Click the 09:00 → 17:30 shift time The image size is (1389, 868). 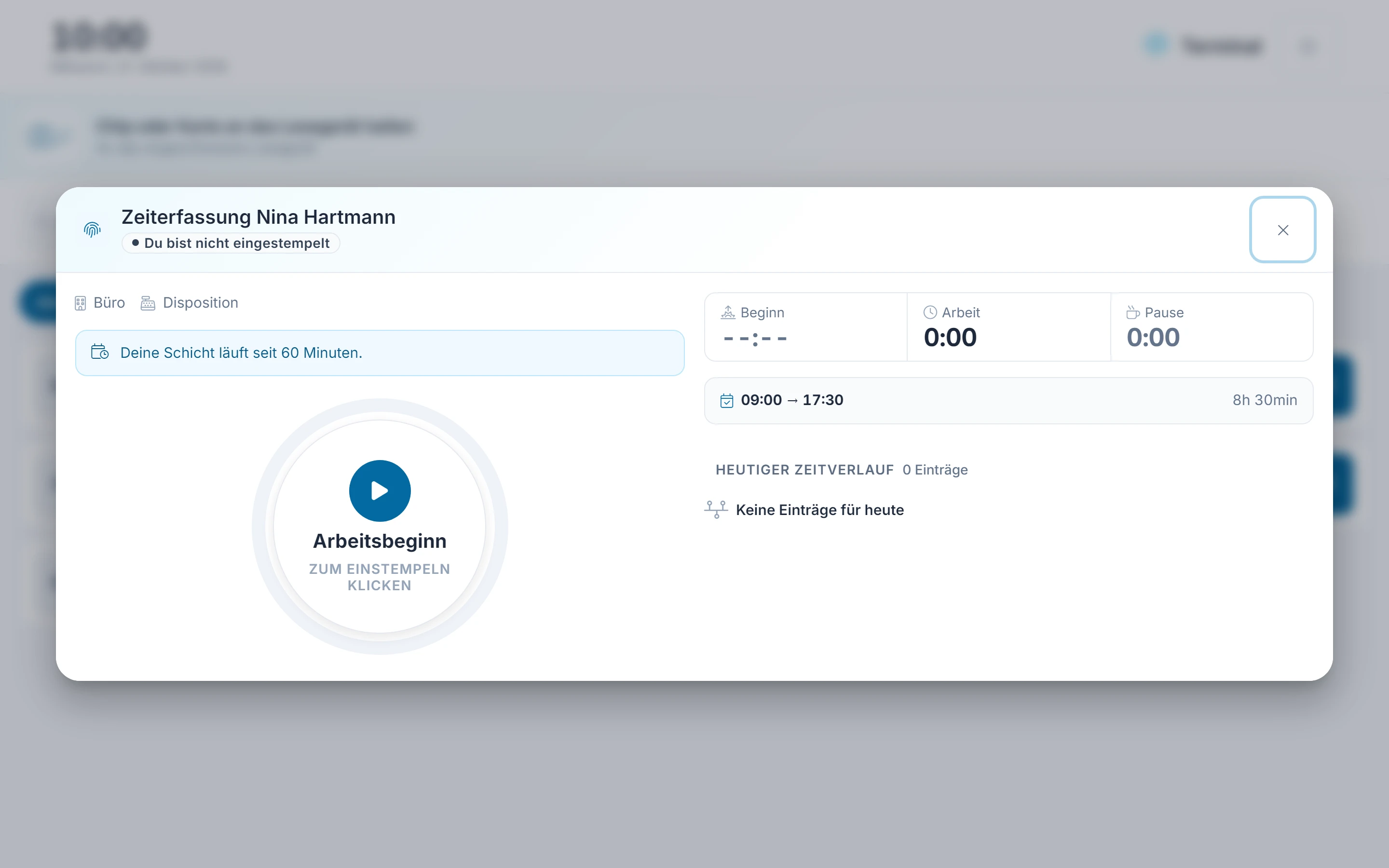[x=792, y=400]
